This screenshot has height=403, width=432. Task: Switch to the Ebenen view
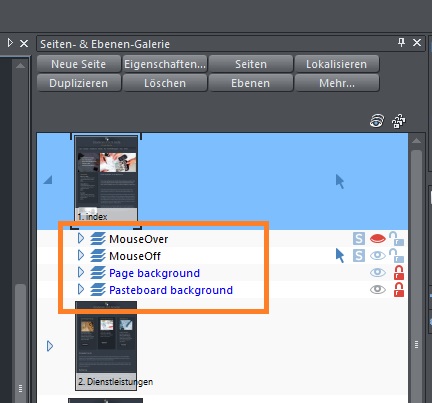coord(251,83)
